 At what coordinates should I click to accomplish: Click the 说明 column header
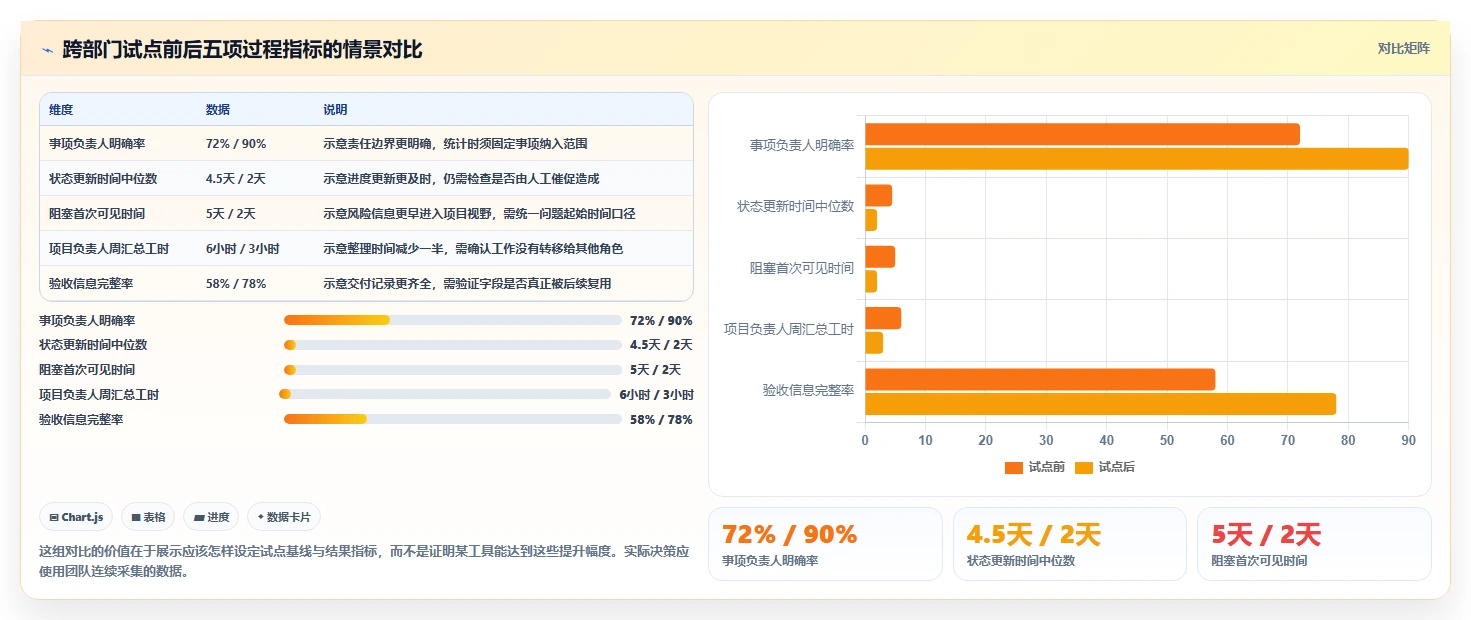(x=335, y=109)
